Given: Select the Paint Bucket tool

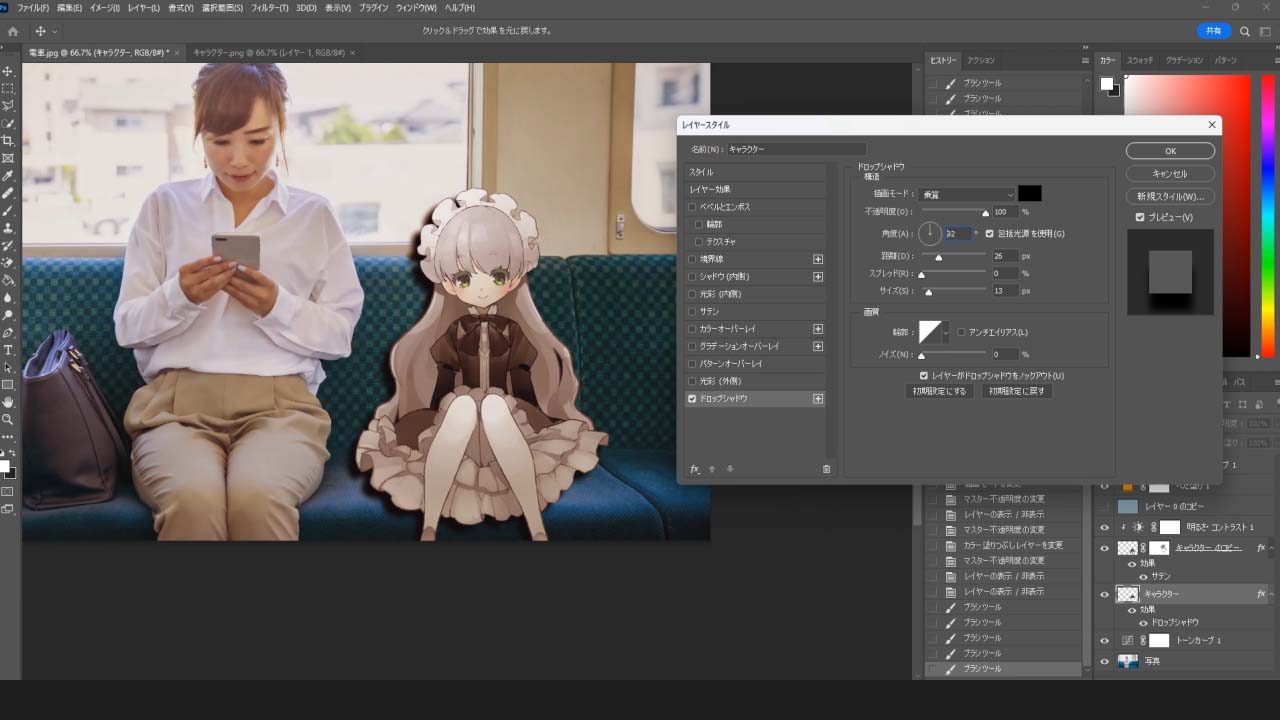Looking at the screenshot, I should (x=8, y=280).
